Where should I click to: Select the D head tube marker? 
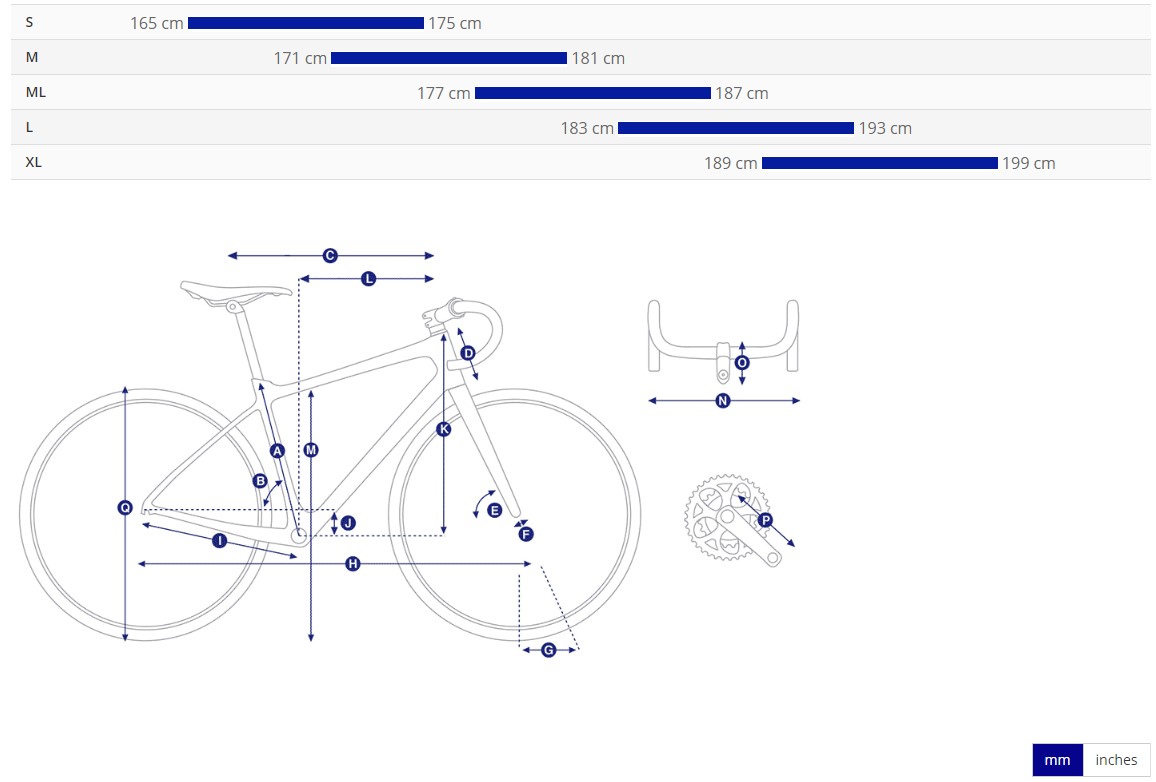click(x=467, y=353)
